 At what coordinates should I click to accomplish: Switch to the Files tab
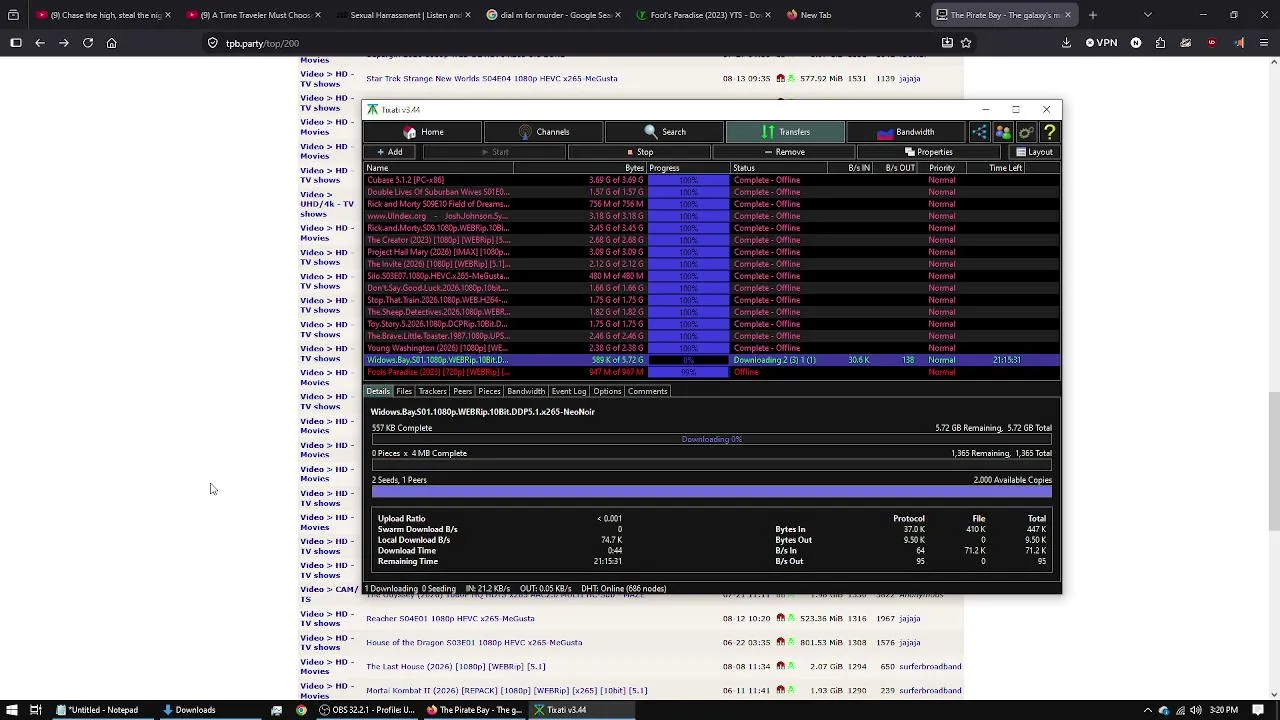[x=404, y=391]
